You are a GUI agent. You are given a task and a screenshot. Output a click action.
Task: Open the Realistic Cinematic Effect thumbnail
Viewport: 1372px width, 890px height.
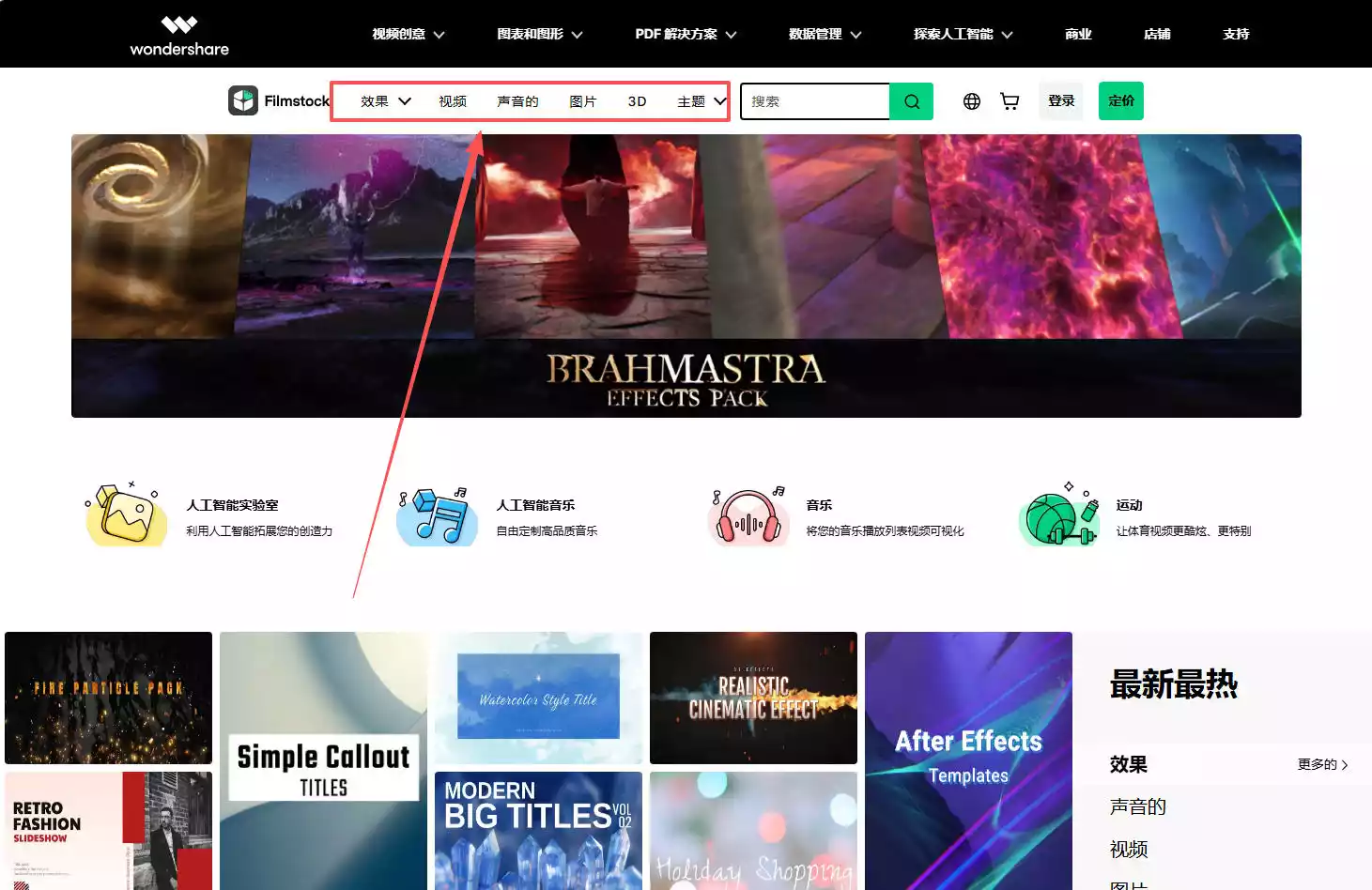coord(753,698)
